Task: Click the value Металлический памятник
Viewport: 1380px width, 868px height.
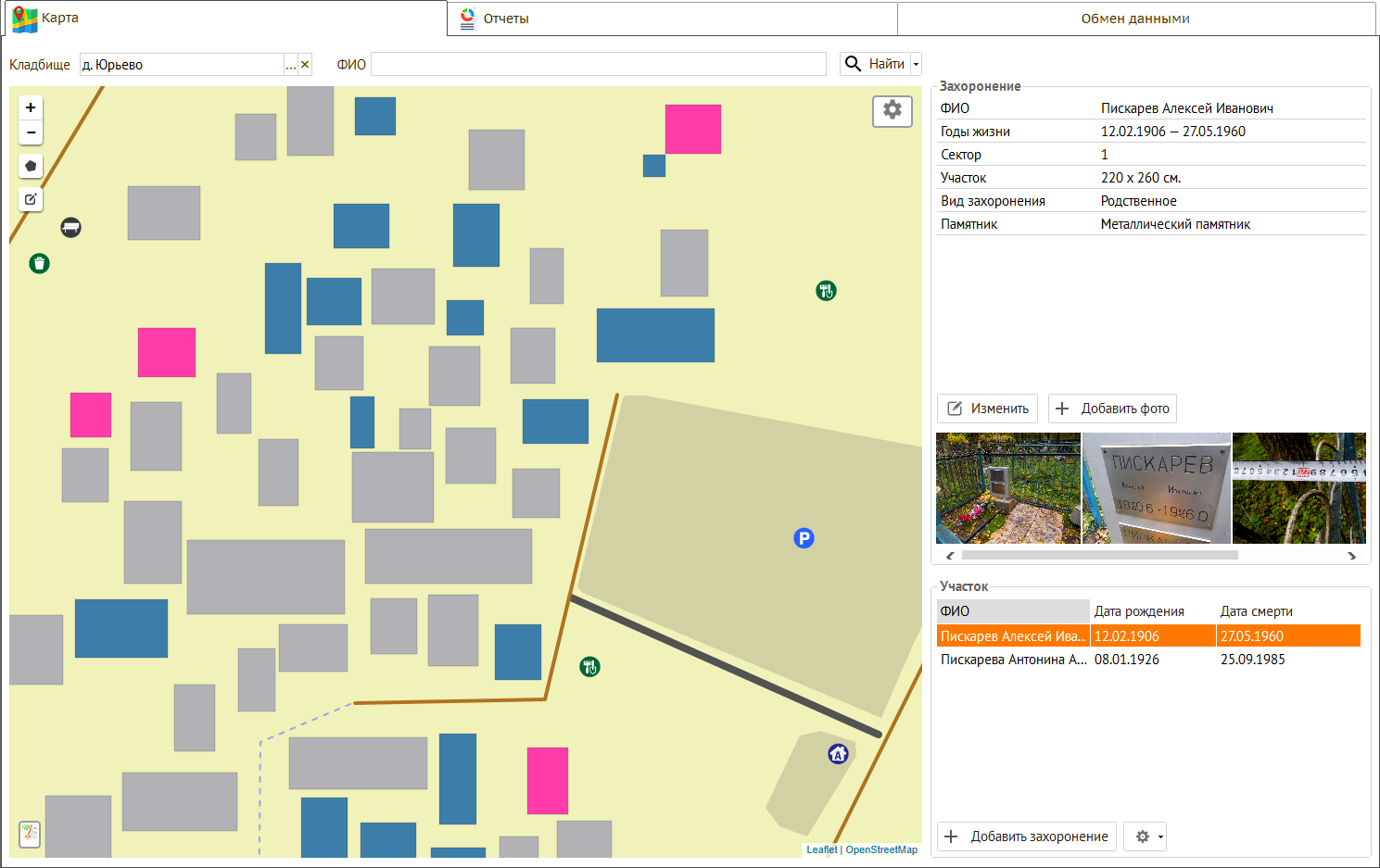Action: (1175, 224)
